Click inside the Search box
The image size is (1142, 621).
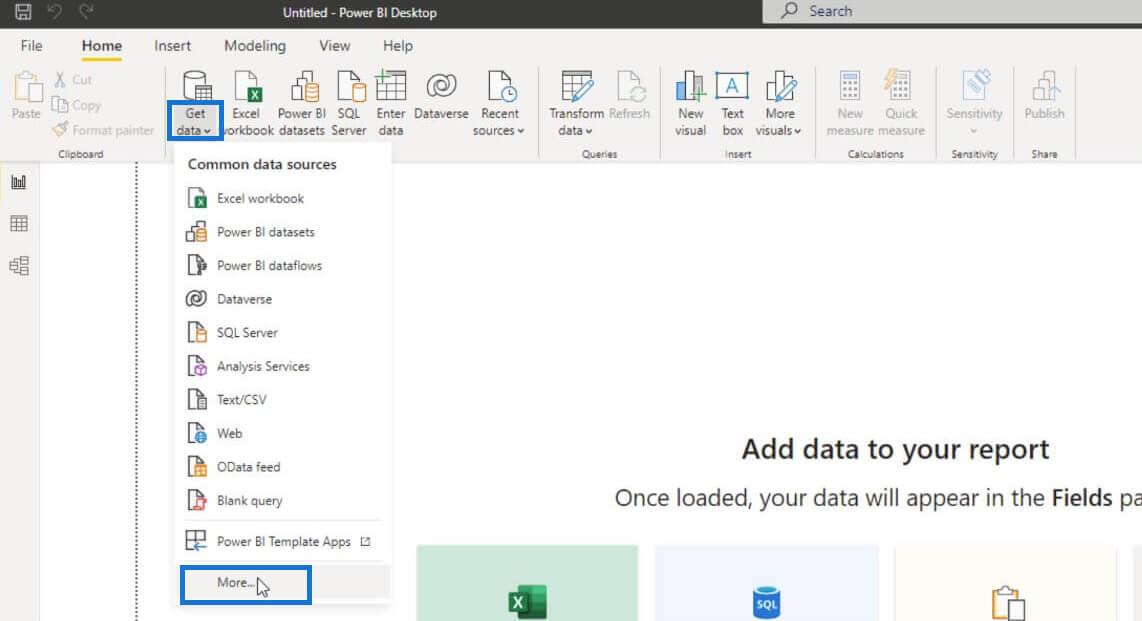click(952, 11)
